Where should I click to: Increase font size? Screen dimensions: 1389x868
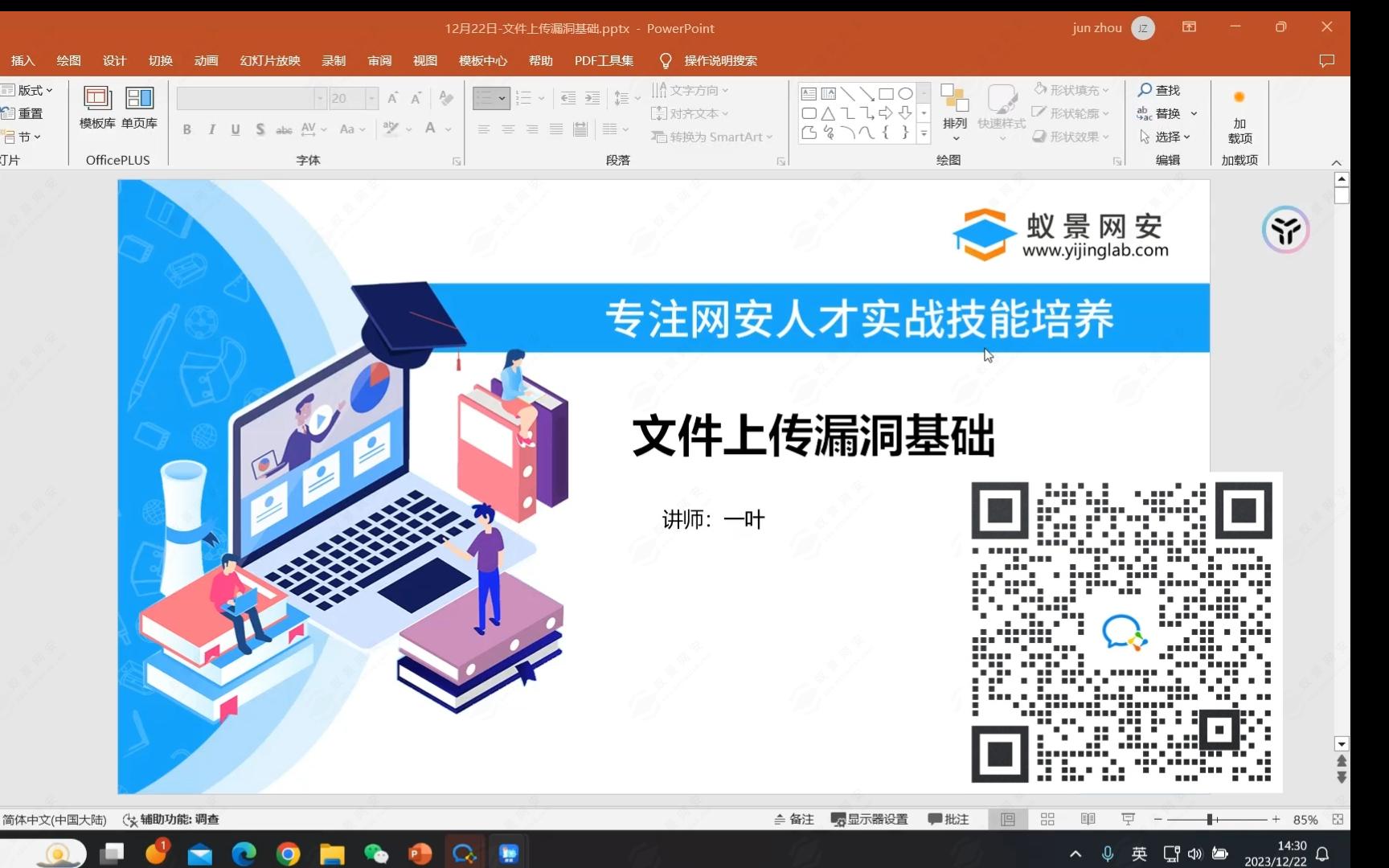[x=392, y=98]
